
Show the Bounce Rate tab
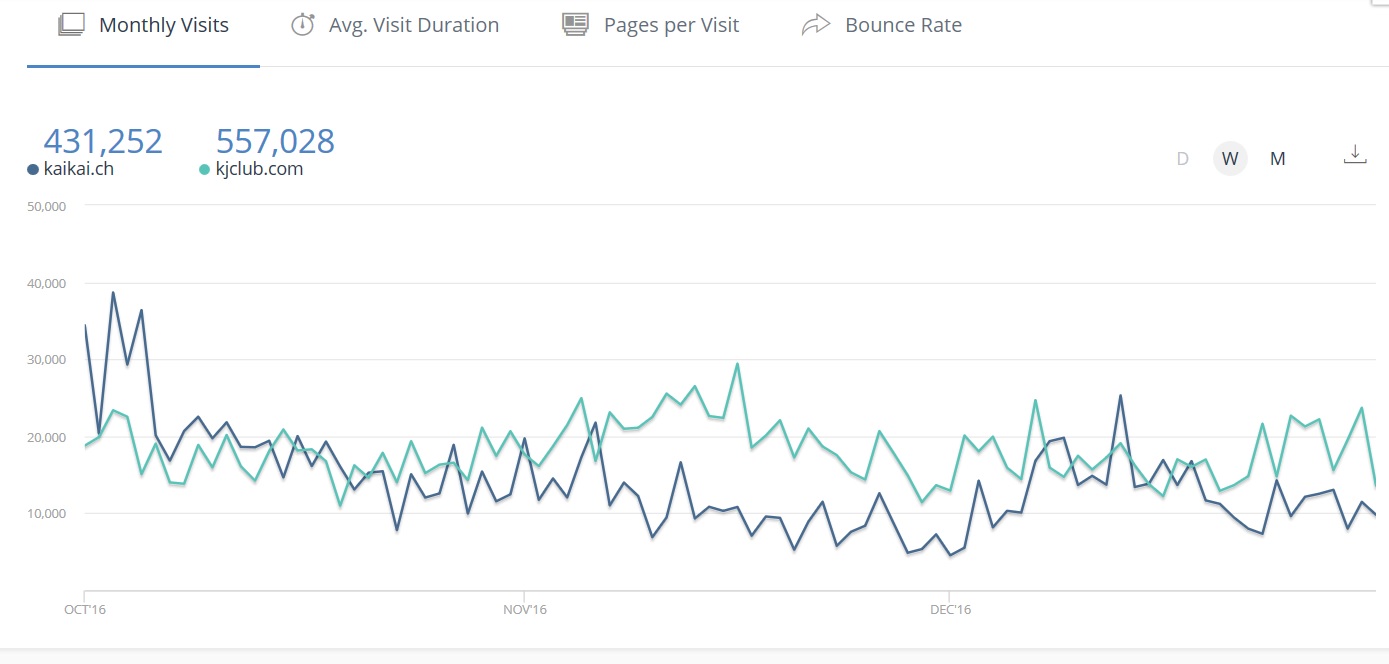pyautogui.click(x=903, y=26)
